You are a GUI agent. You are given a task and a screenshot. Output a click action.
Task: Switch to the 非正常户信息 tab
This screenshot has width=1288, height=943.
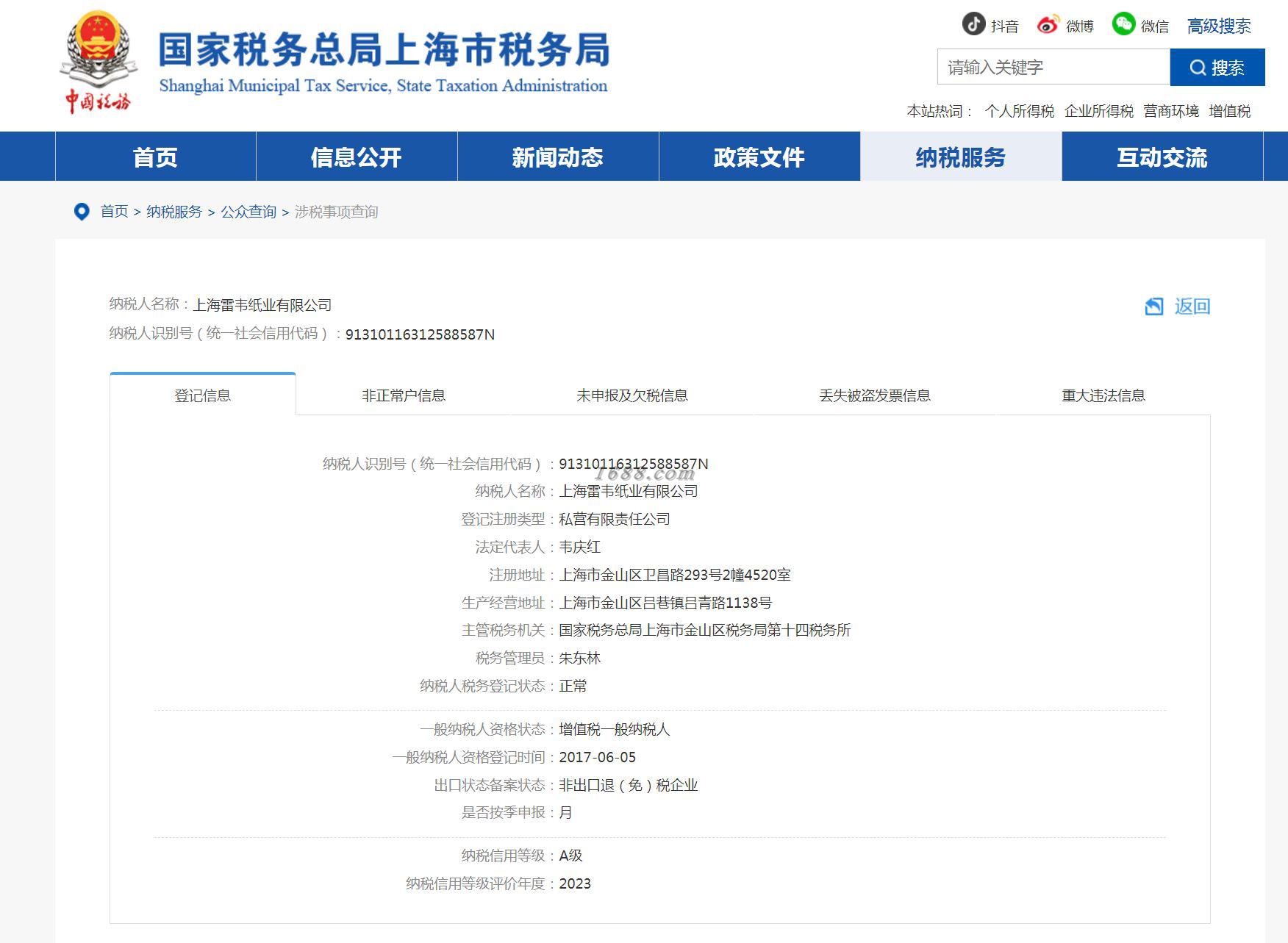pyautogui.click(x=404, y=395)
